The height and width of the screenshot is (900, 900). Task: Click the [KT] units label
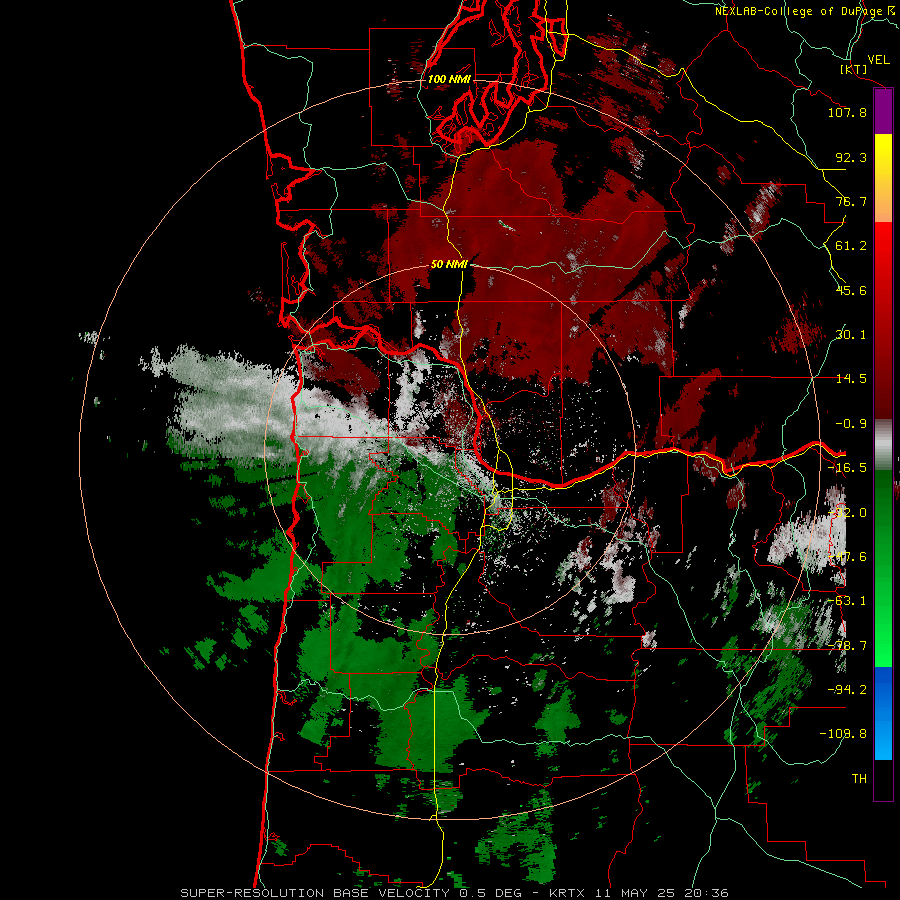[x=854, y=69]
